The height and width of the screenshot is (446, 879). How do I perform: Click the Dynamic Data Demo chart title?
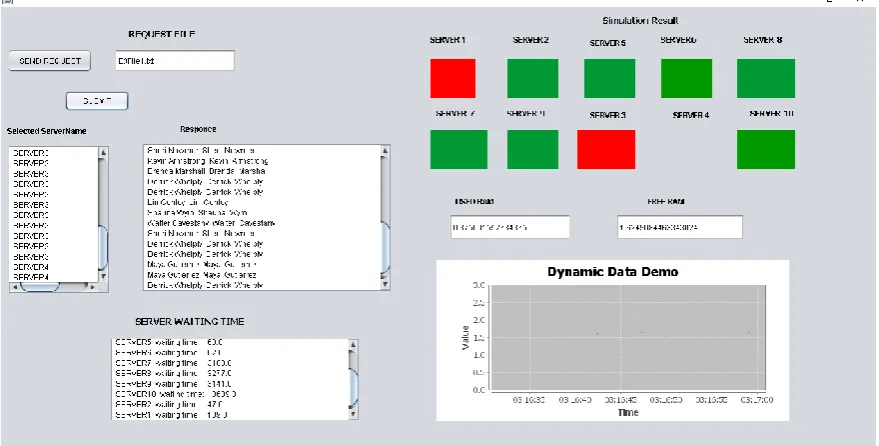point(613,272)
